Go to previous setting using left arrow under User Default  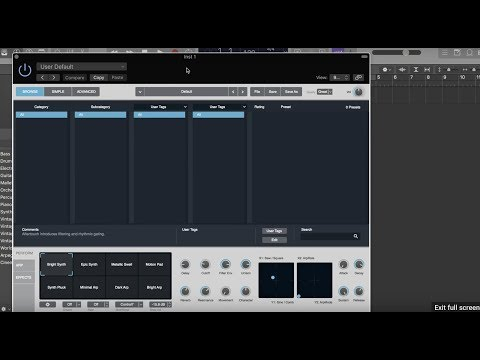42,78
